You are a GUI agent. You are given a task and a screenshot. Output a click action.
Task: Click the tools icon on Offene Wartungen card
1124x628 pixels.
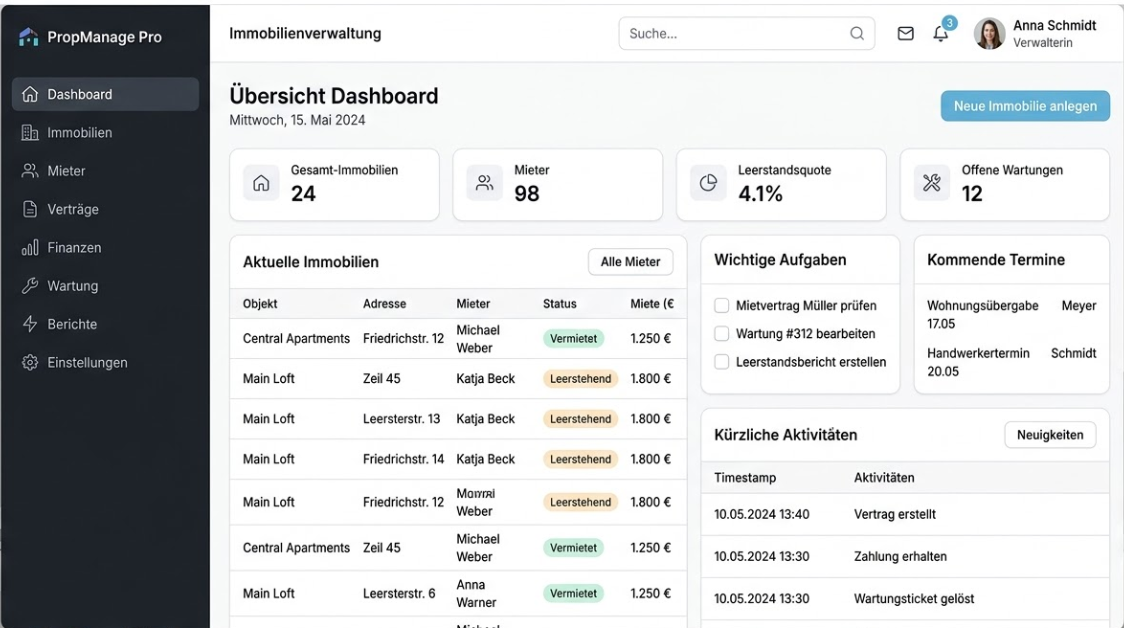click(x=932, y=183)
